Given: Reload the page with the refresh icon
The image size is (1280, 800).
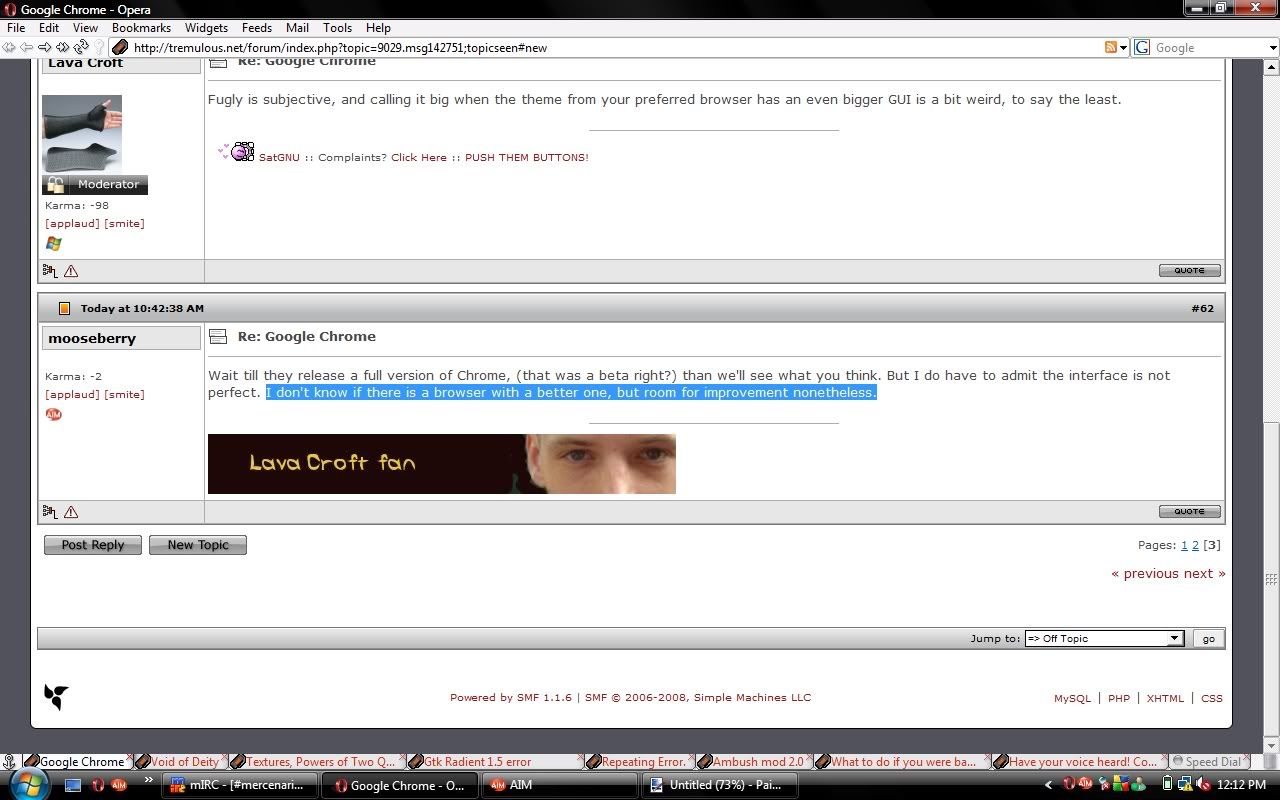Looking at the screenshot, I should pos(81,47).
